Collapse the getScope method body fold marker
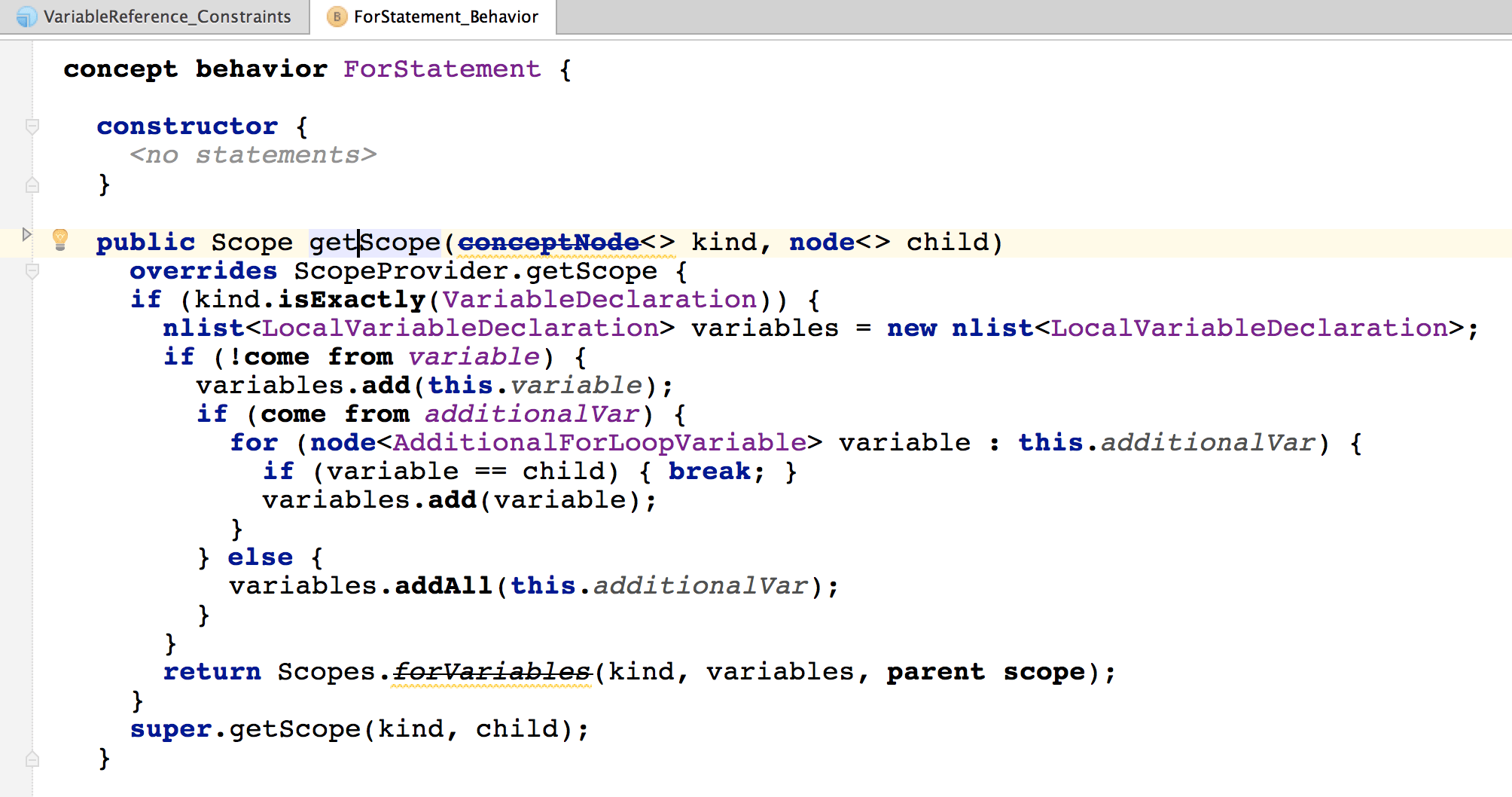This screenshot has width=1512, height=797. click(x=32, y=271)
